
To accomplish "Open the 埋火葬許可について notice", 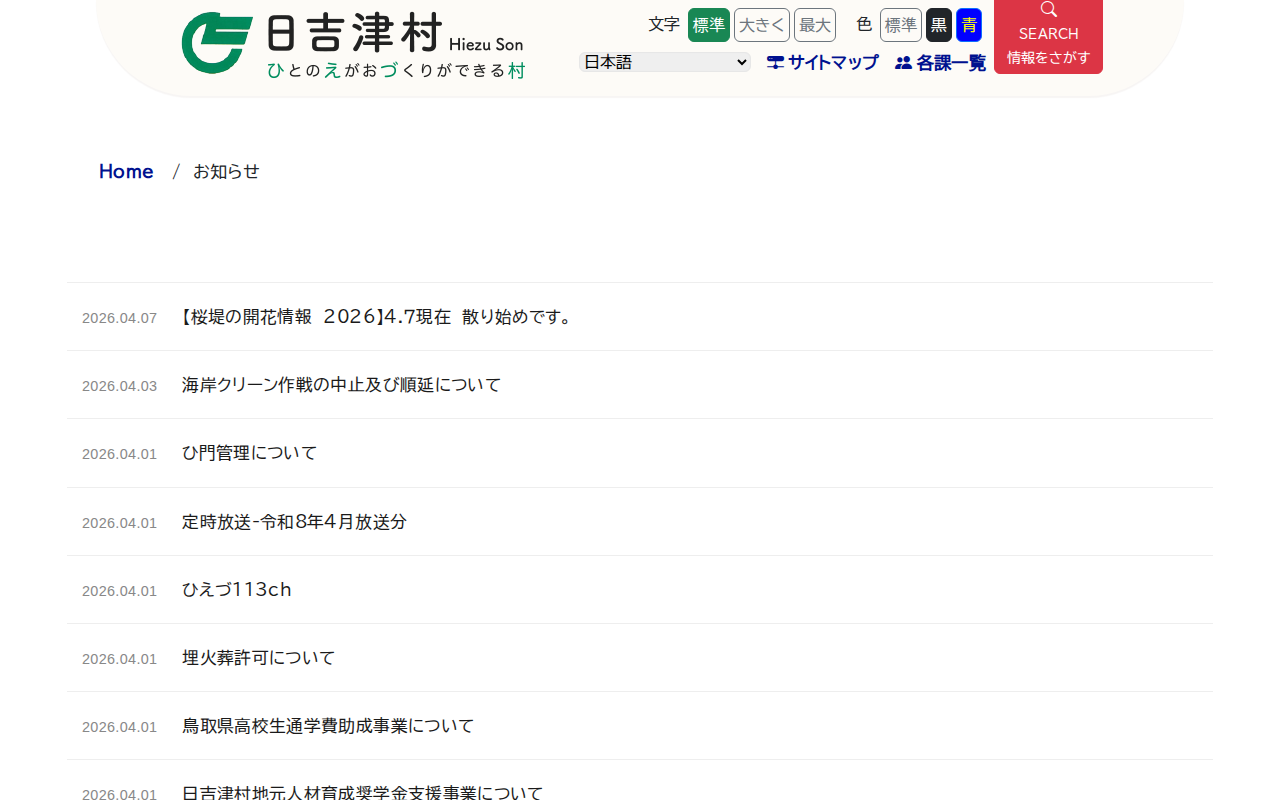I will (x=258, y=658).
